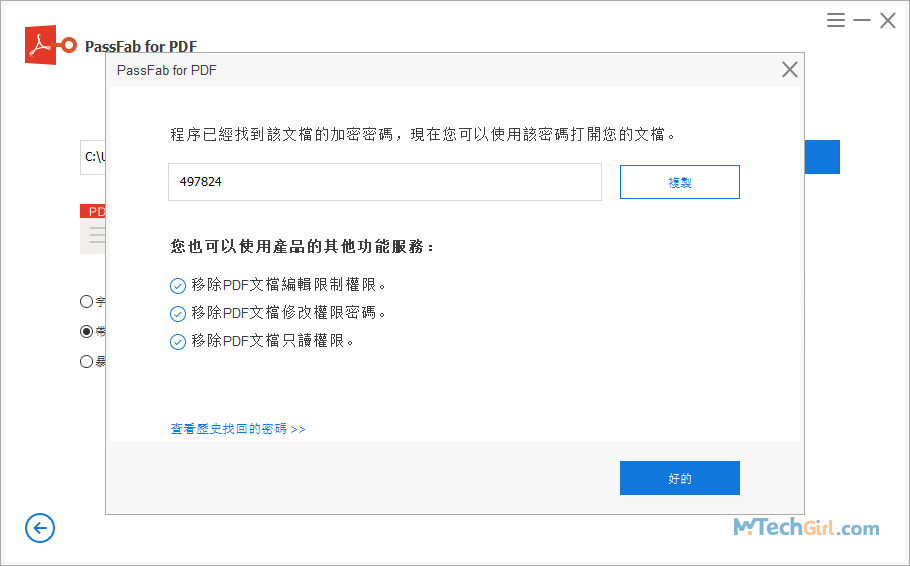Image resolution: width=910 pixels, height=566 pixels.
Task: Select the third attack mode radio button
Action: click(x=86, y=362)
